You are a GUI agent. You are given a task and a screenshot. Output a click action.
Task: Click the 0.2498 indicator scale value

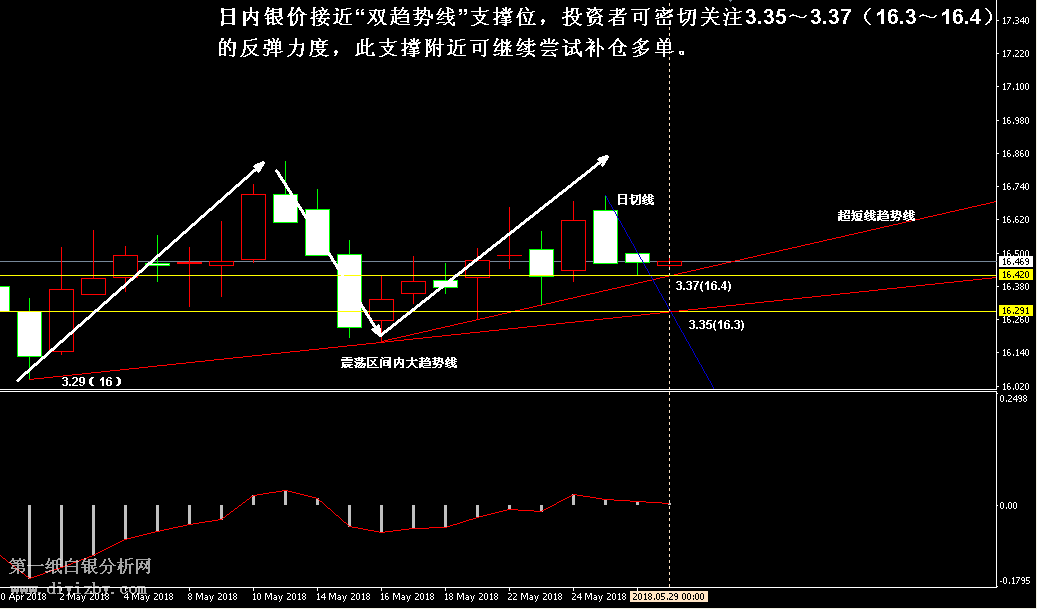click(x=1015, y=398)
